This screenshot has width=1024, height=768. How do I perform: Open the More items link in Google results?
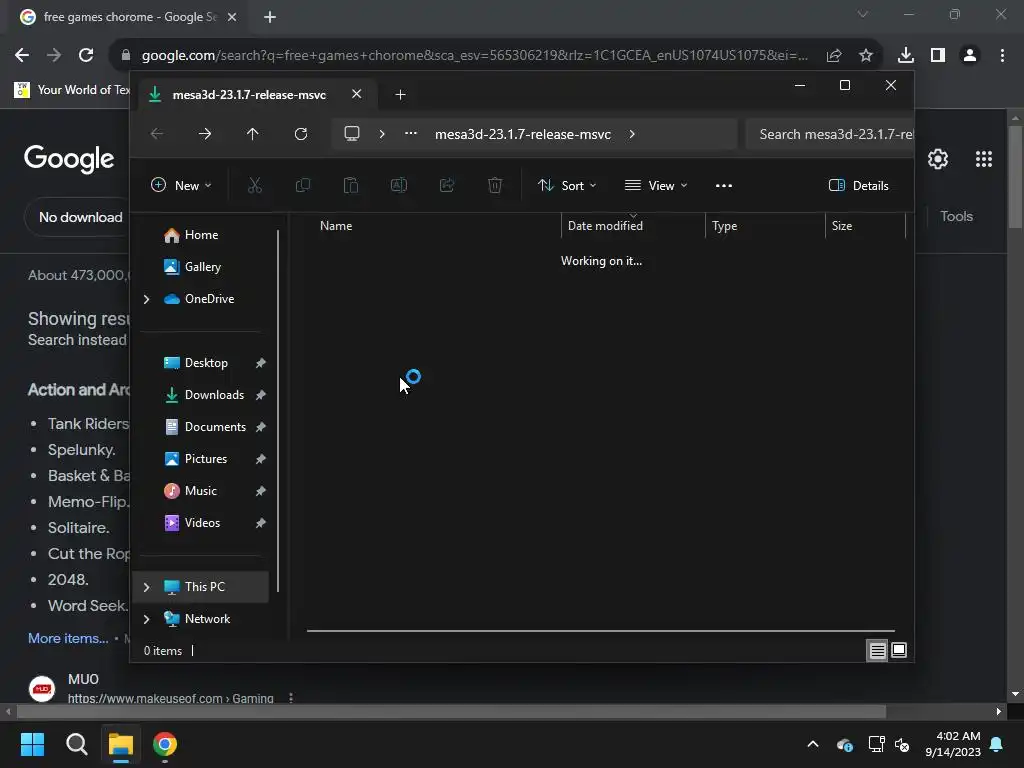68,638
